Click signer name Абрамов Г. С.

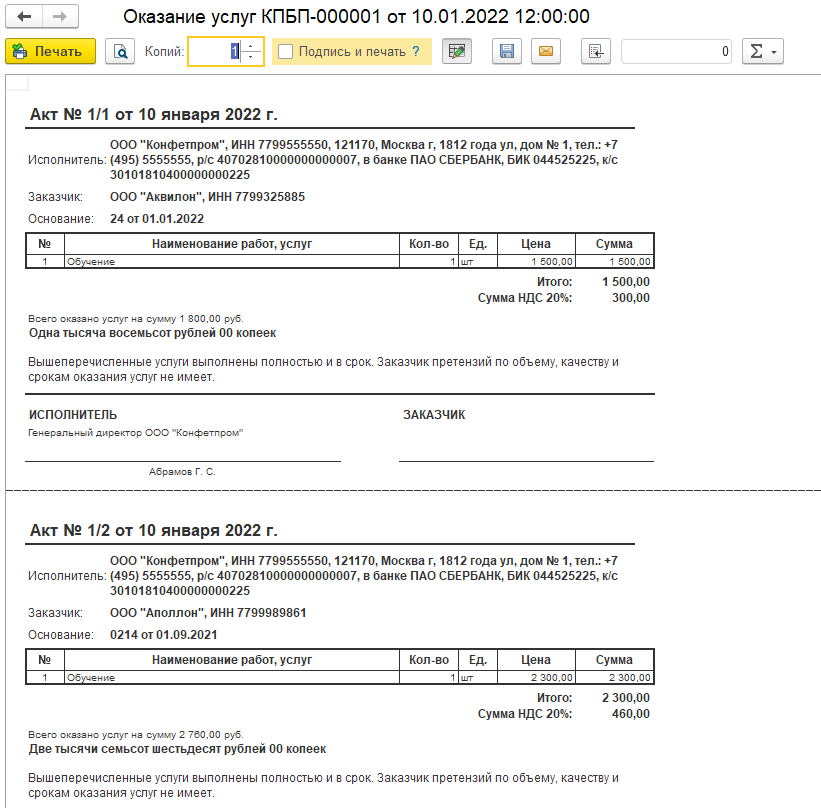[x=182, y=472]
